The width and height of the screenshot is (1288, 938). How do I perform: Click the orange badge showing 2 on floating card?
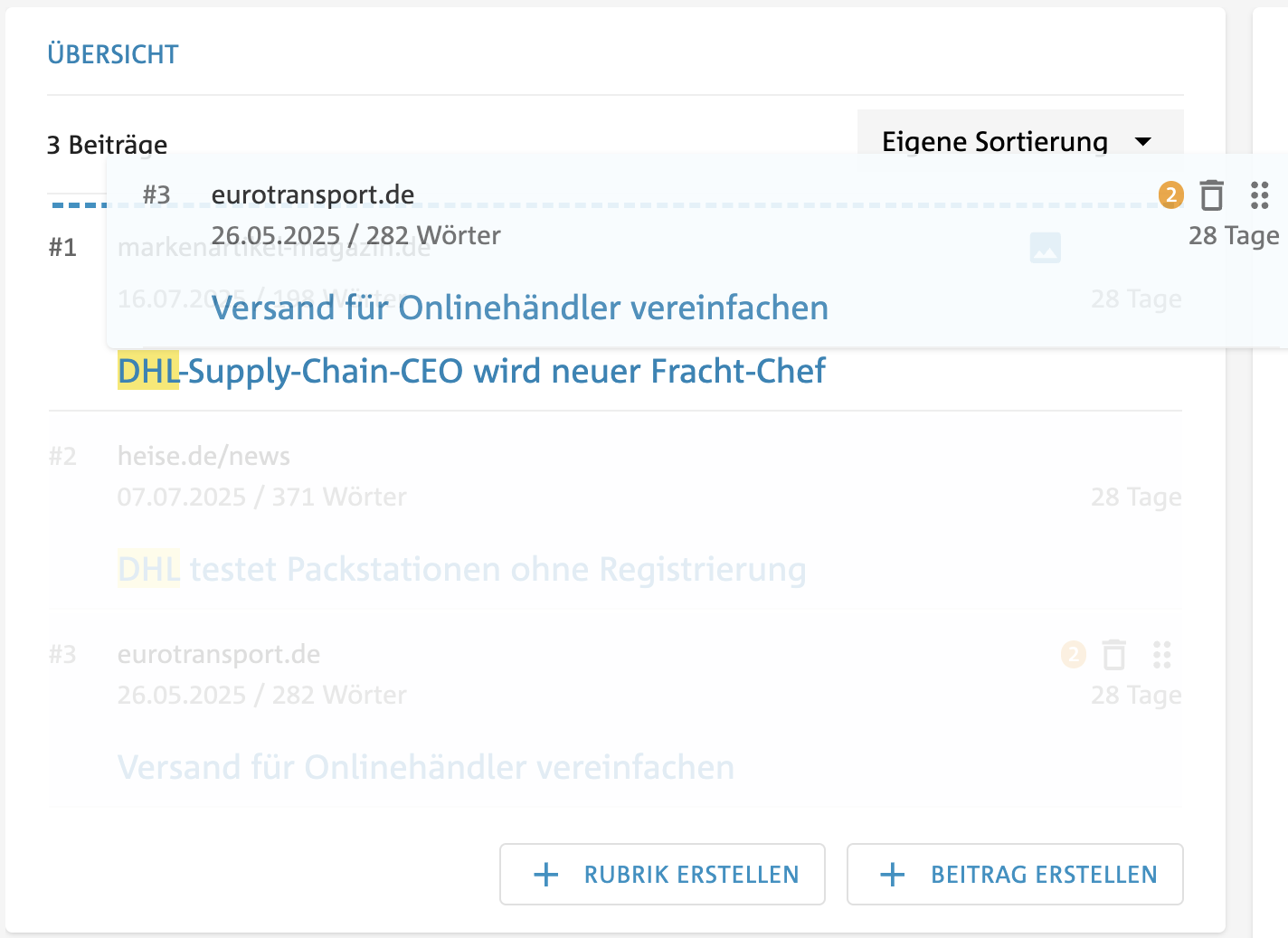pyautogui.click(x=1170, y=194)
